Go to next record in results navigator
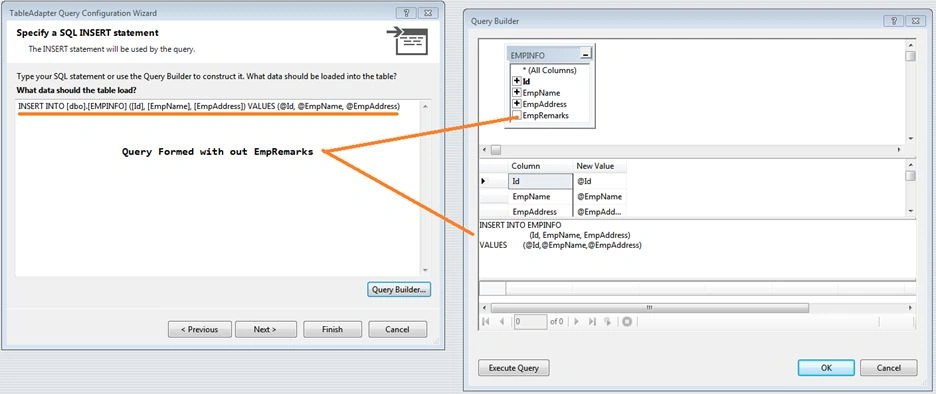 tap(577, 321)
